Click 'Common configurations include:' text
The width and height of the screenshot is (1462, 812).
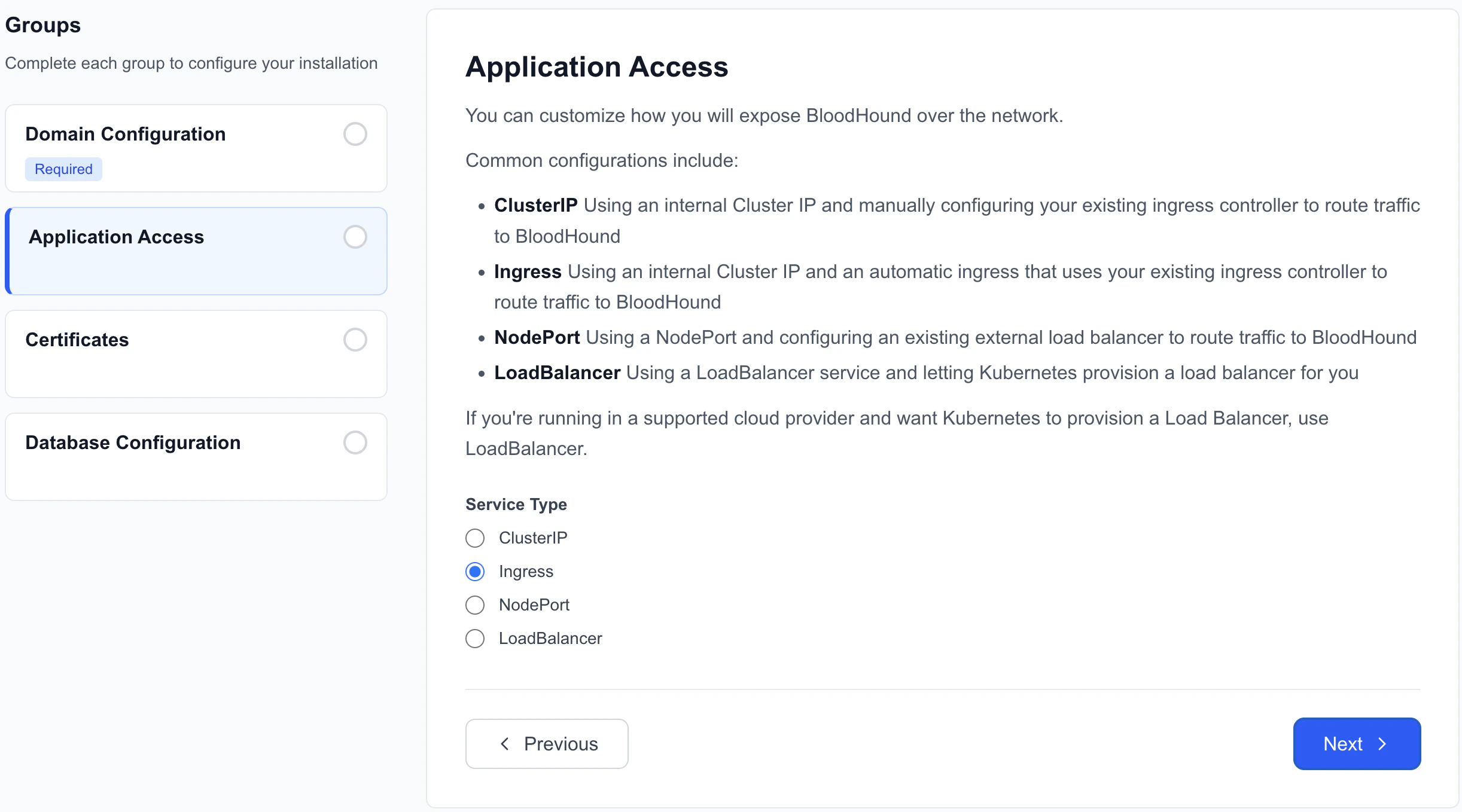pyautogui.click(x=602, y=160)
